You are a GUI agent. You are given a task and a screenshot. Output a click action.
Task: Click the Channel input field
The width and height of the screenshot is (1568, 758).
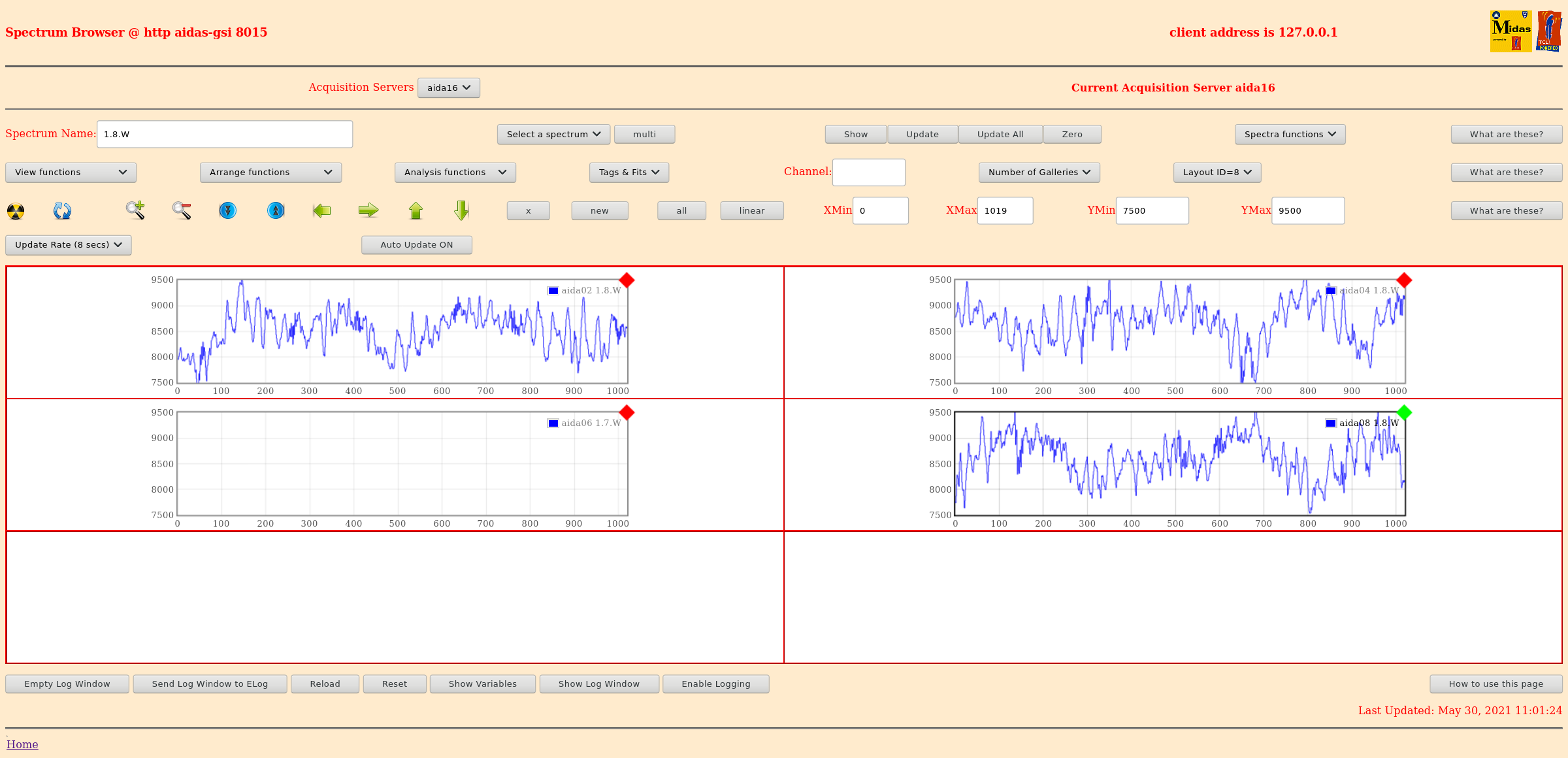pos(869,173)
